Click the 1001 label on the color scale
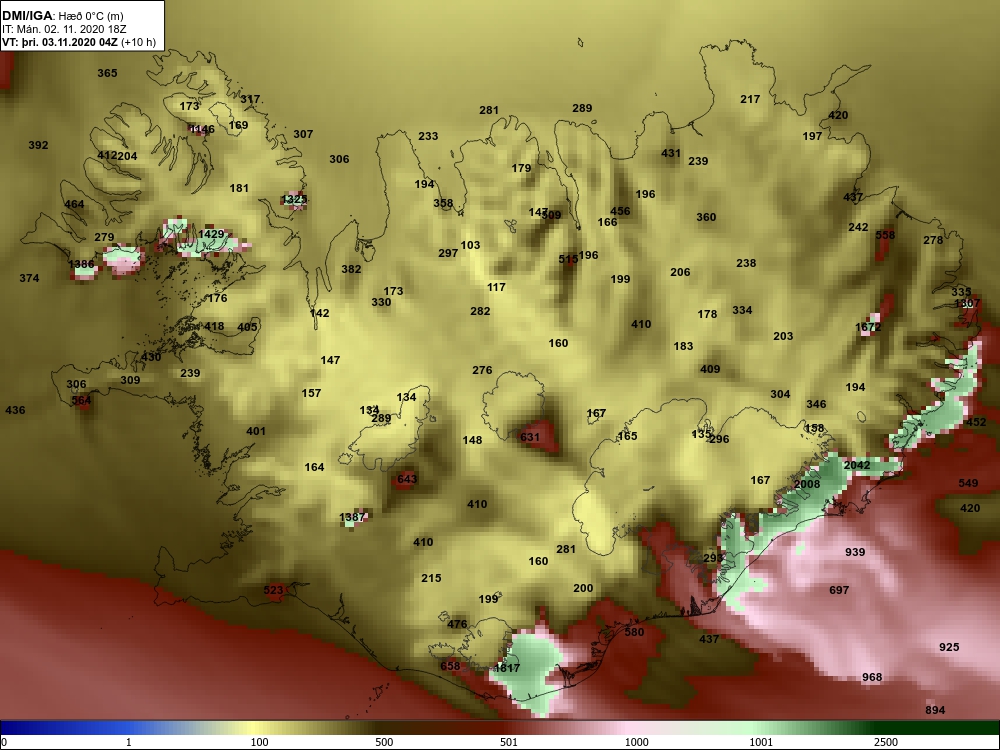The image size is (1000, 750). click(761, 742)
